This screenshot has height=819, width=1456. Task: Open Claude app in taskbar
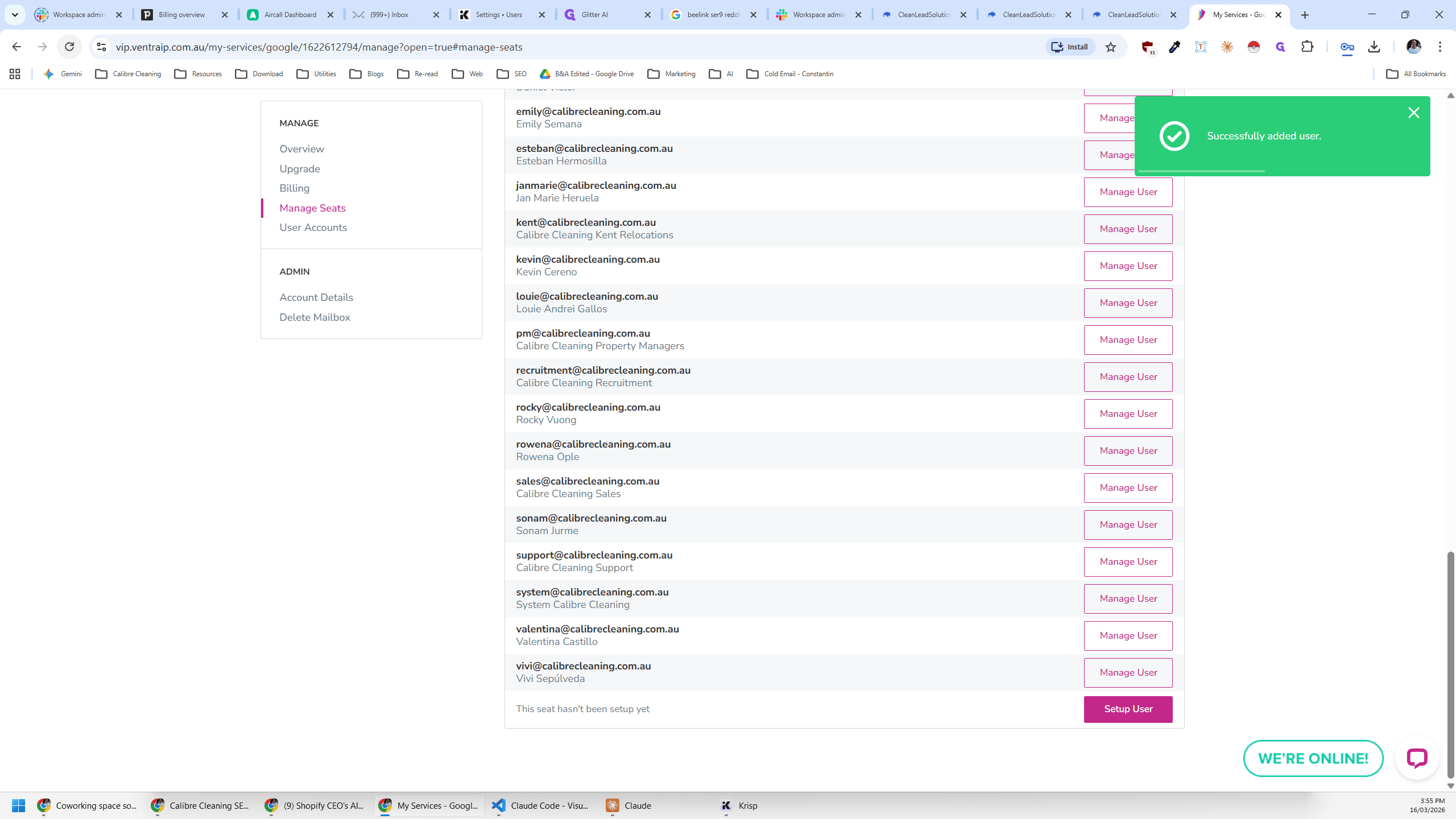(x=630, y=805)
